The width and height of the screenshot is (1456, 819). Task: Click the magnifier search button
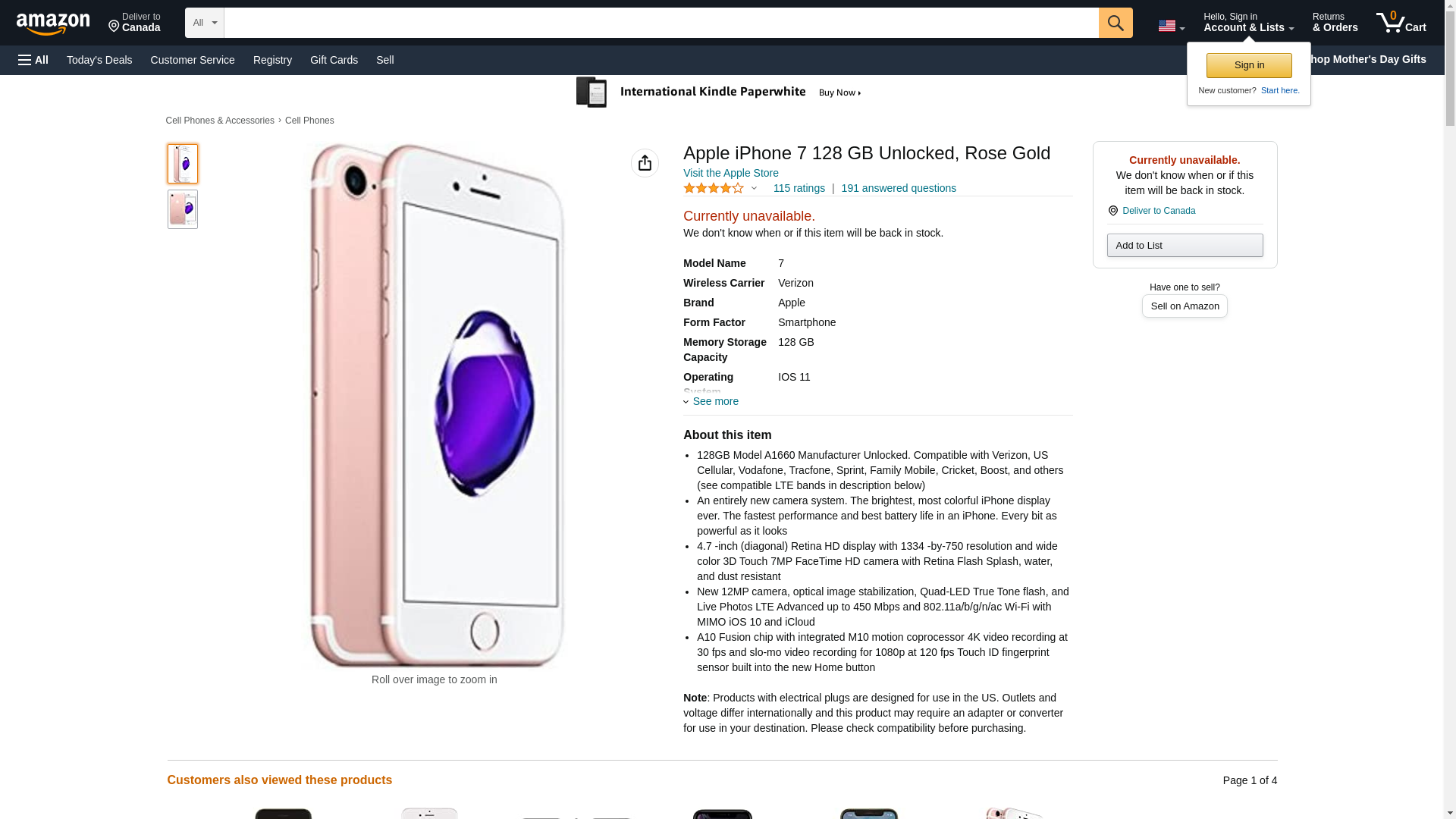(x=1115, y=23)
